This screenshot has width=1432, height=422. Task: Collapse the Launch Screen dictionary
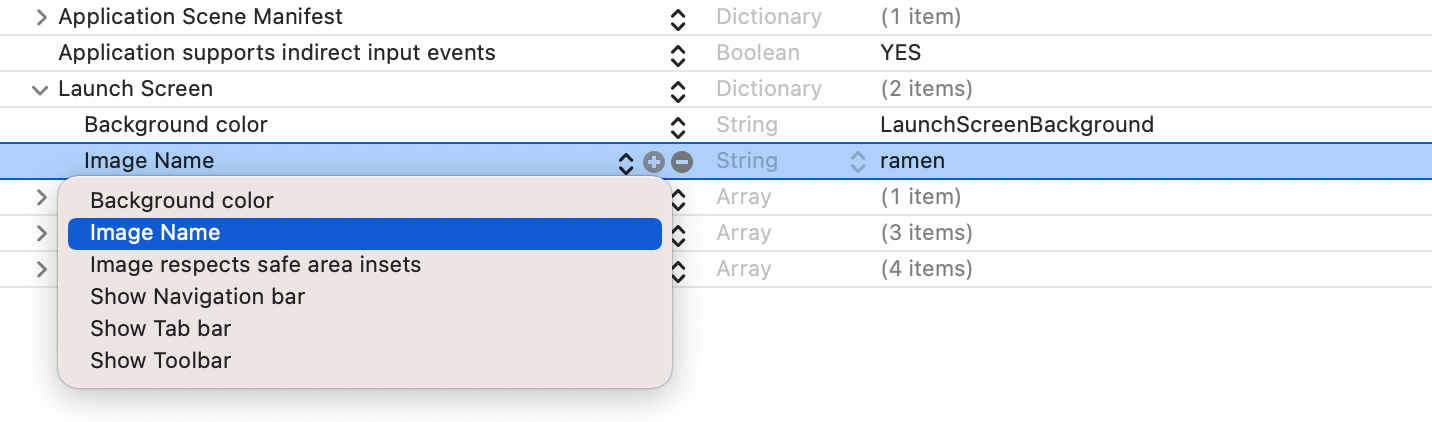click(x=41, y=90)
